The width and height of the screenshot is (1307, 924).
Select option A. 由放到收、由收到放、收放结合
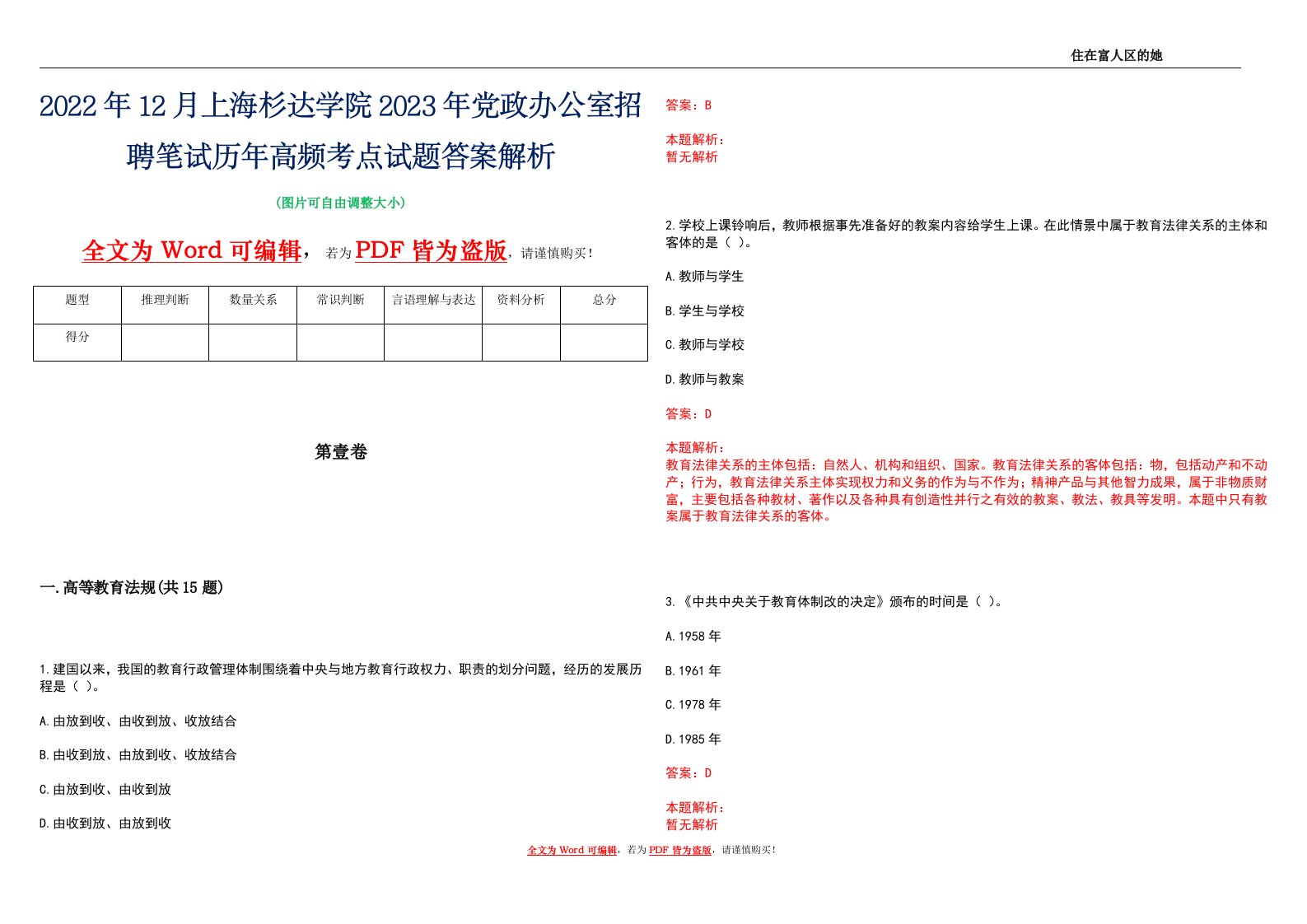(x=138, y=721)
